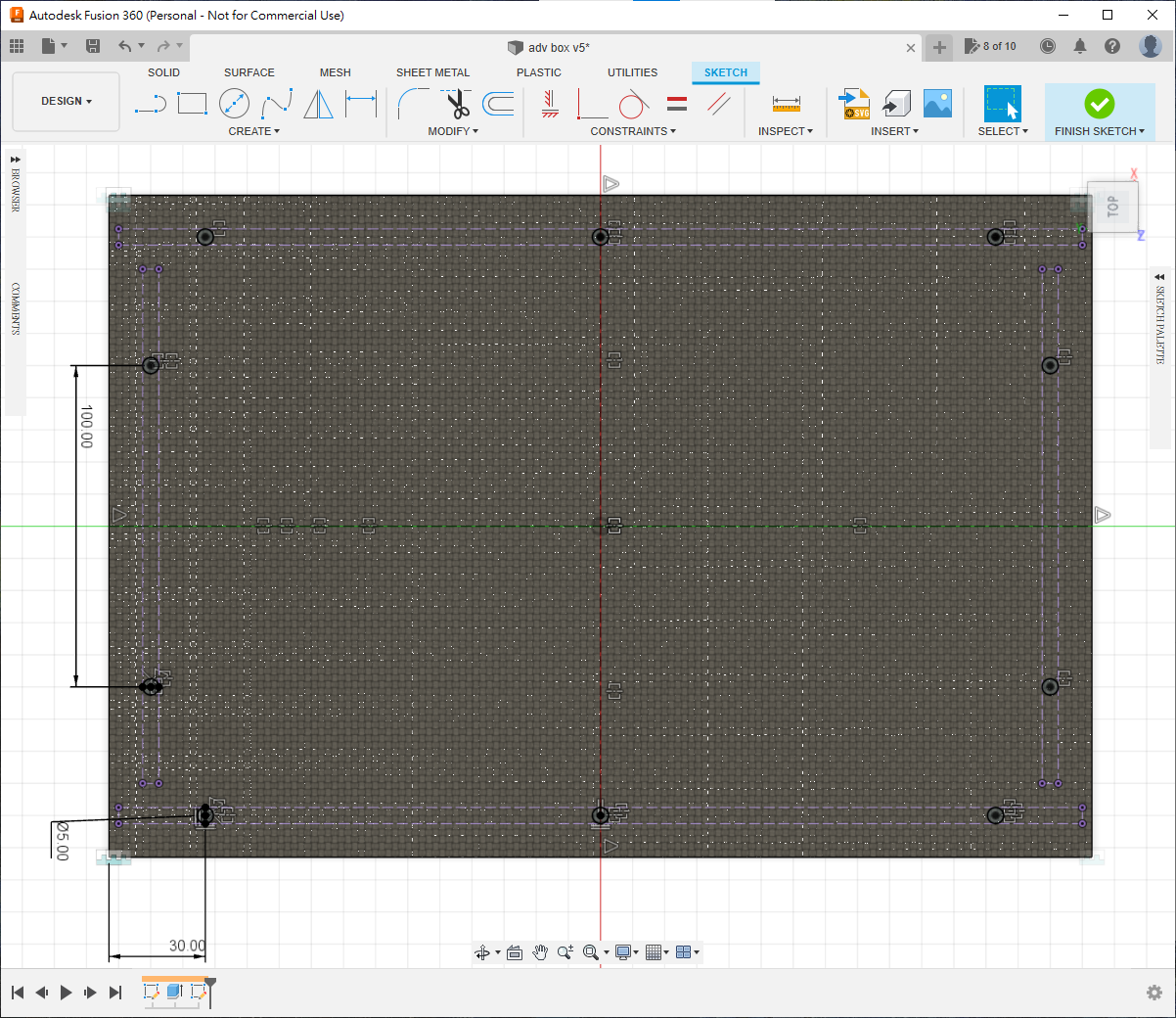This screenshot has width=1176, height=1018.
Task: Select the 2-Point Rectangle tool
Action: point(192,104)
